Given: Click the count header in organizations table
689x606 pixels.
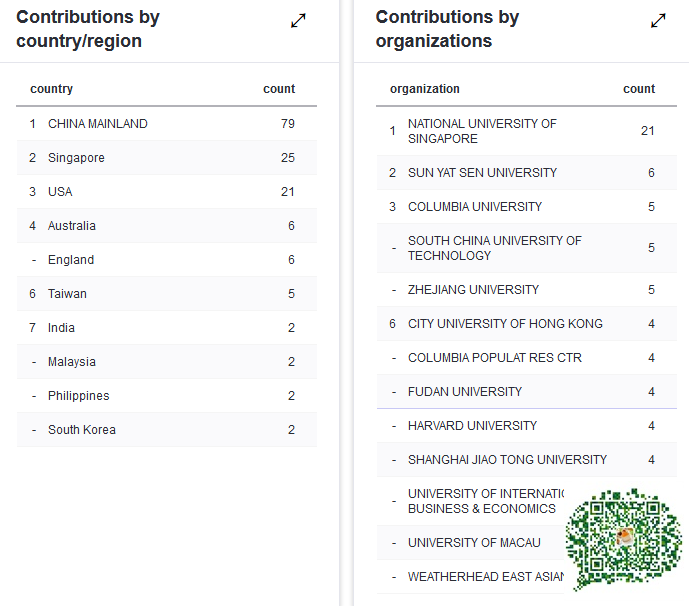Looking at the screenshot, I should tap(639, 89).
